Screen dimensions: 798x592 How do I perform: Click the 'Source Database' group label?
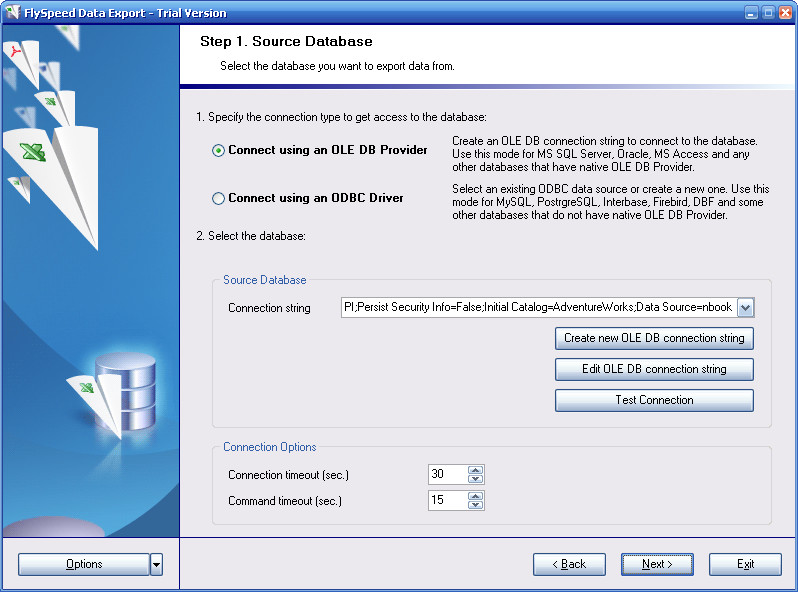pos(265,280)
